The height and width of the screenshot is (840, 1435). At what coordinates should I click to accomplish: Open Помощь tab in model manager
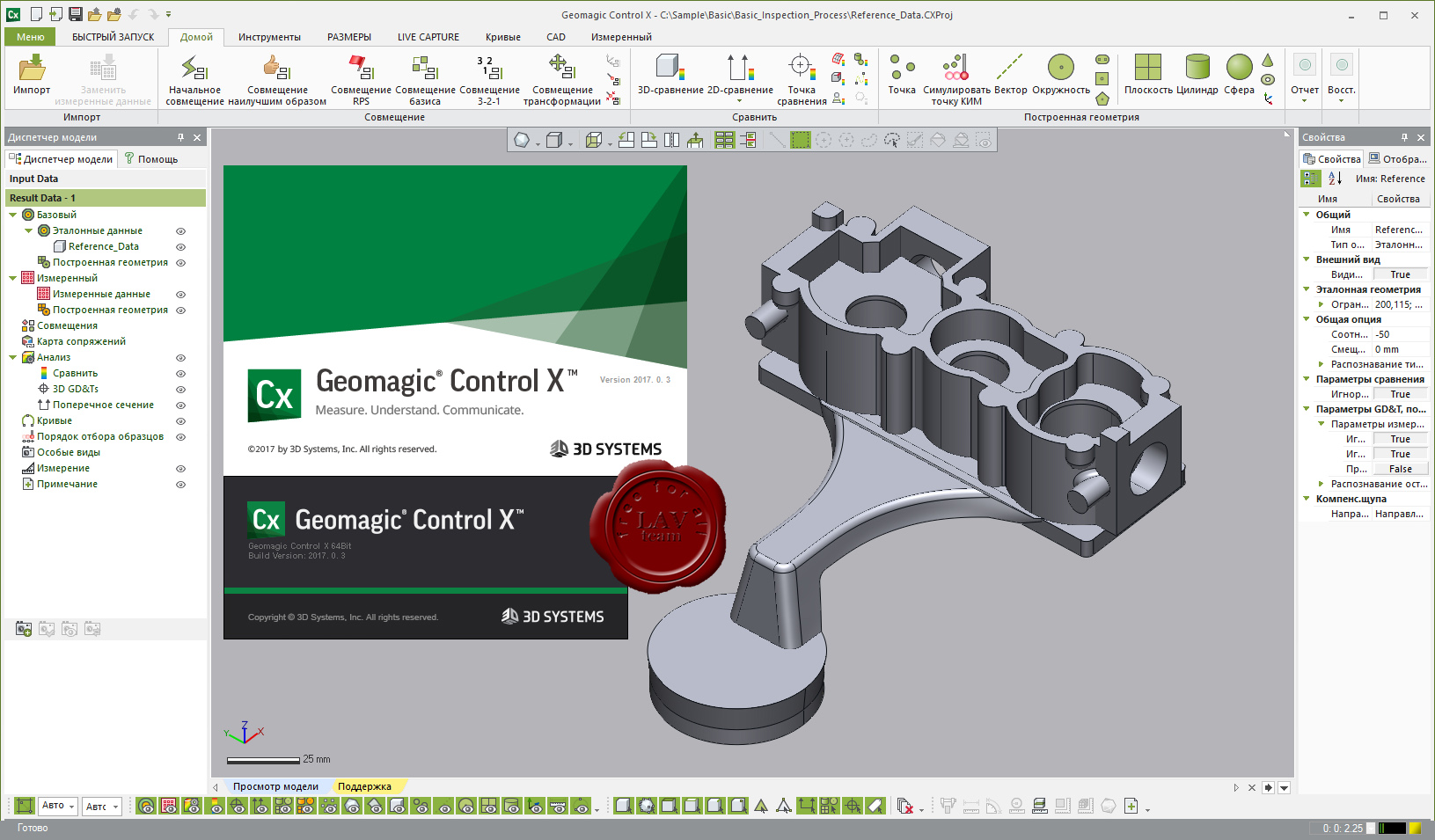tap(151, 159)
